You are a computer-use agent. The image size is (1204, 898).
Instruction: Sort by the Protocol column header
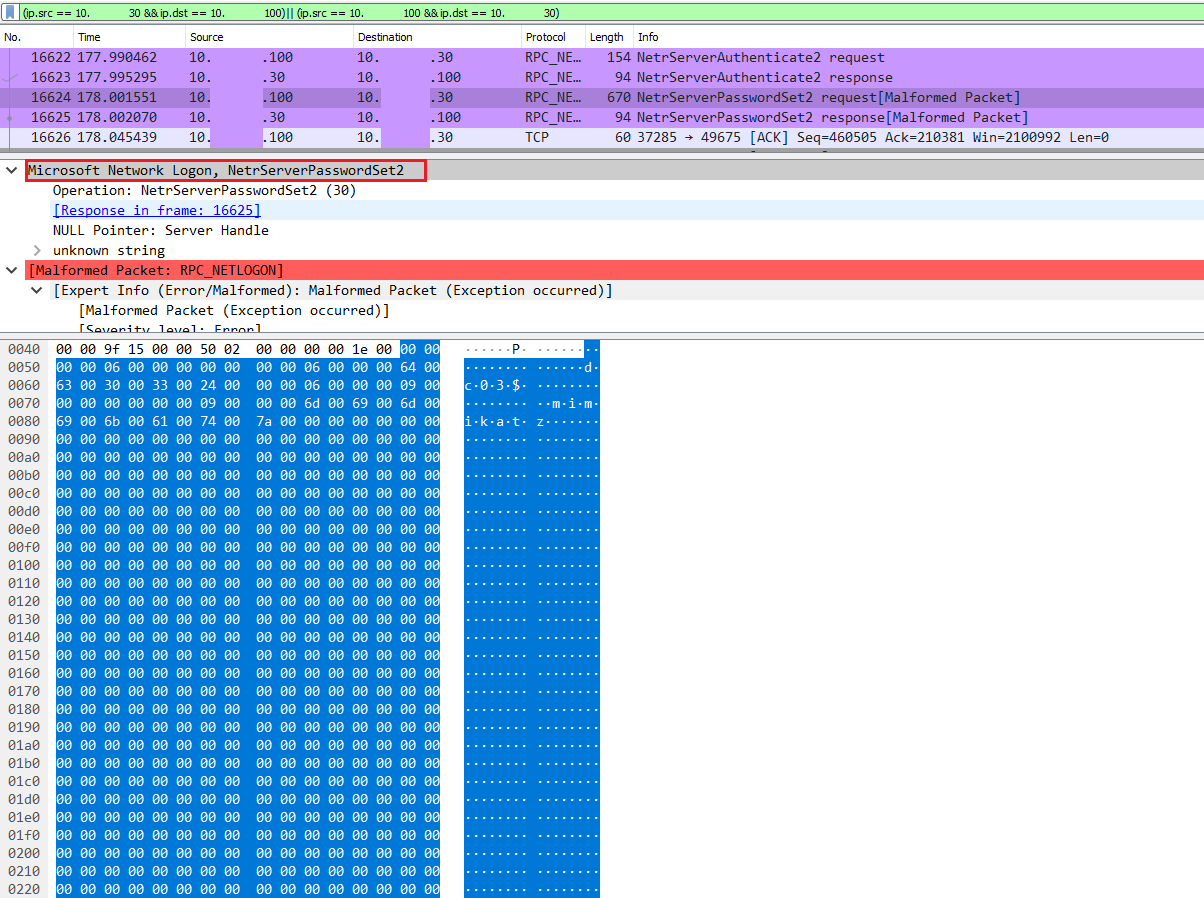click(545, 37)
